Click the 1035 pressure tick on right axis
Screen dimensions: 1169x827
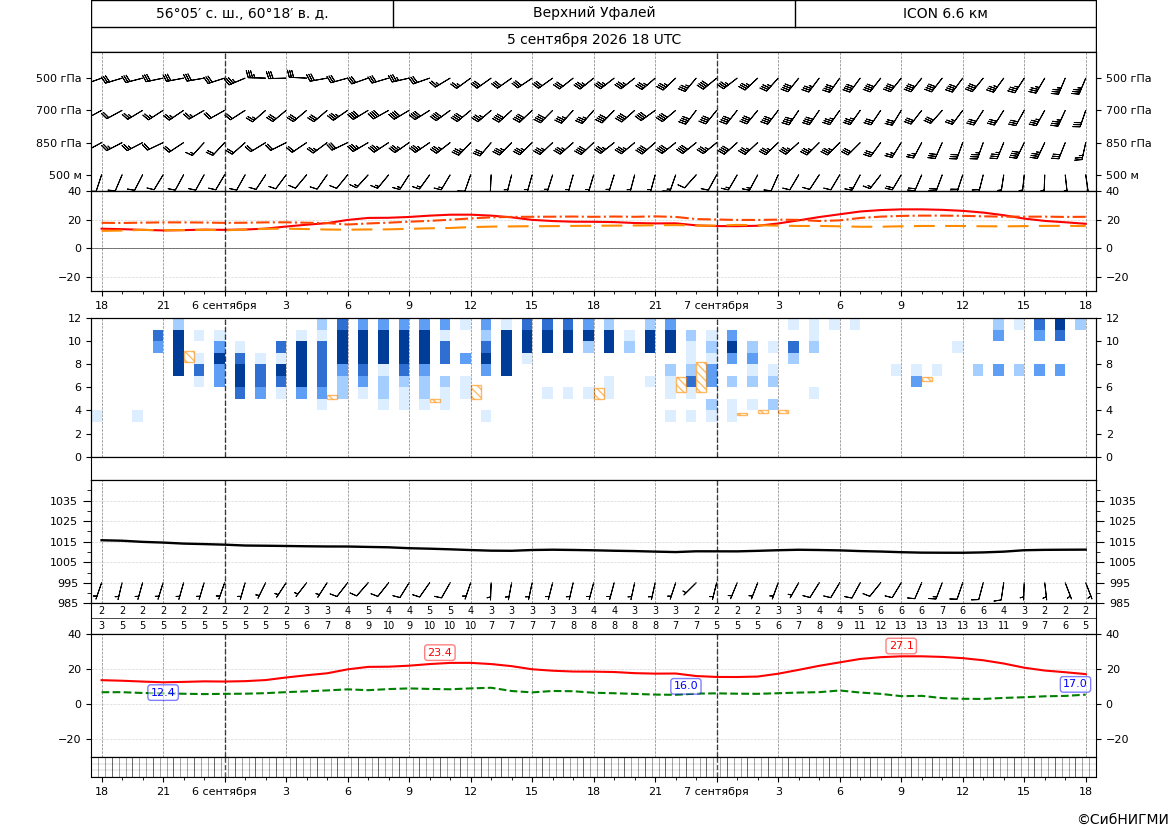coord(1122,501)
